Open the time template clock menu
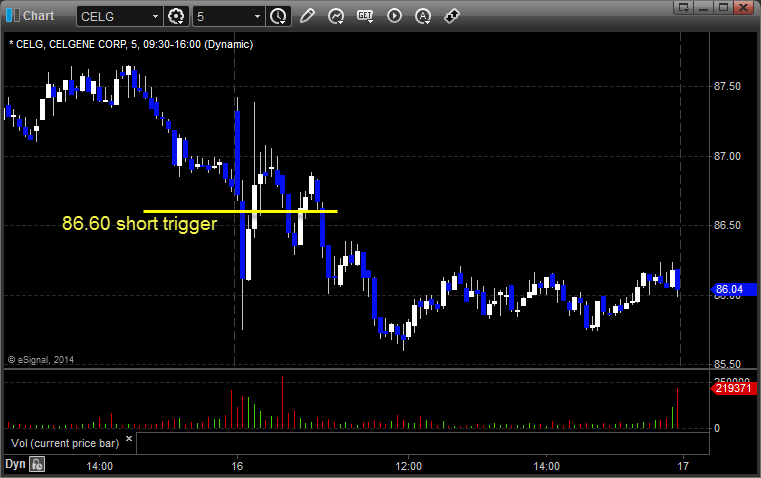The width and height of the screenshot is (761, 478). point(279,16)
